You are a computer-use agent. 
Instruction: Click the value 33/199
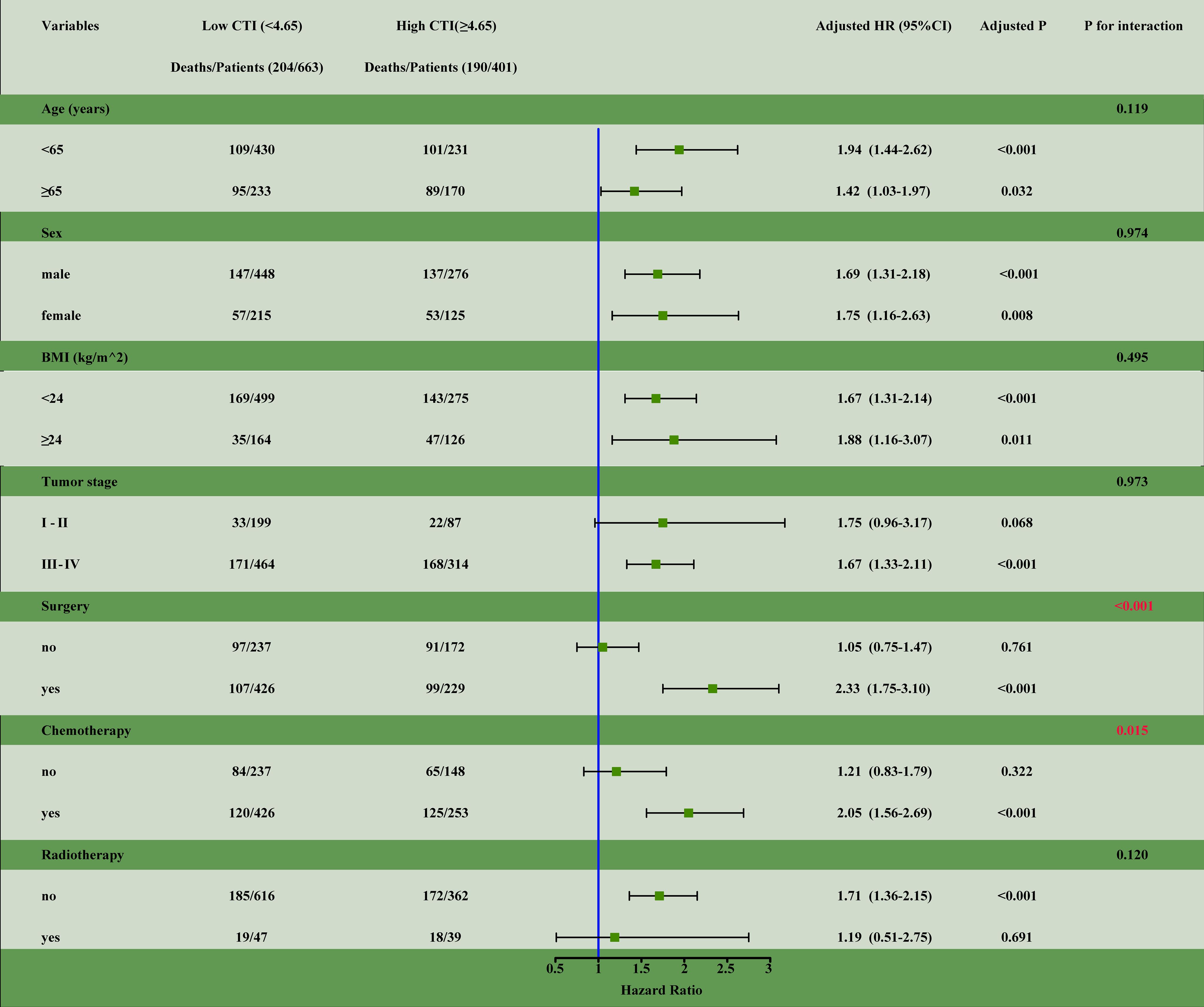pyautogui.click(x=252, y=523)
